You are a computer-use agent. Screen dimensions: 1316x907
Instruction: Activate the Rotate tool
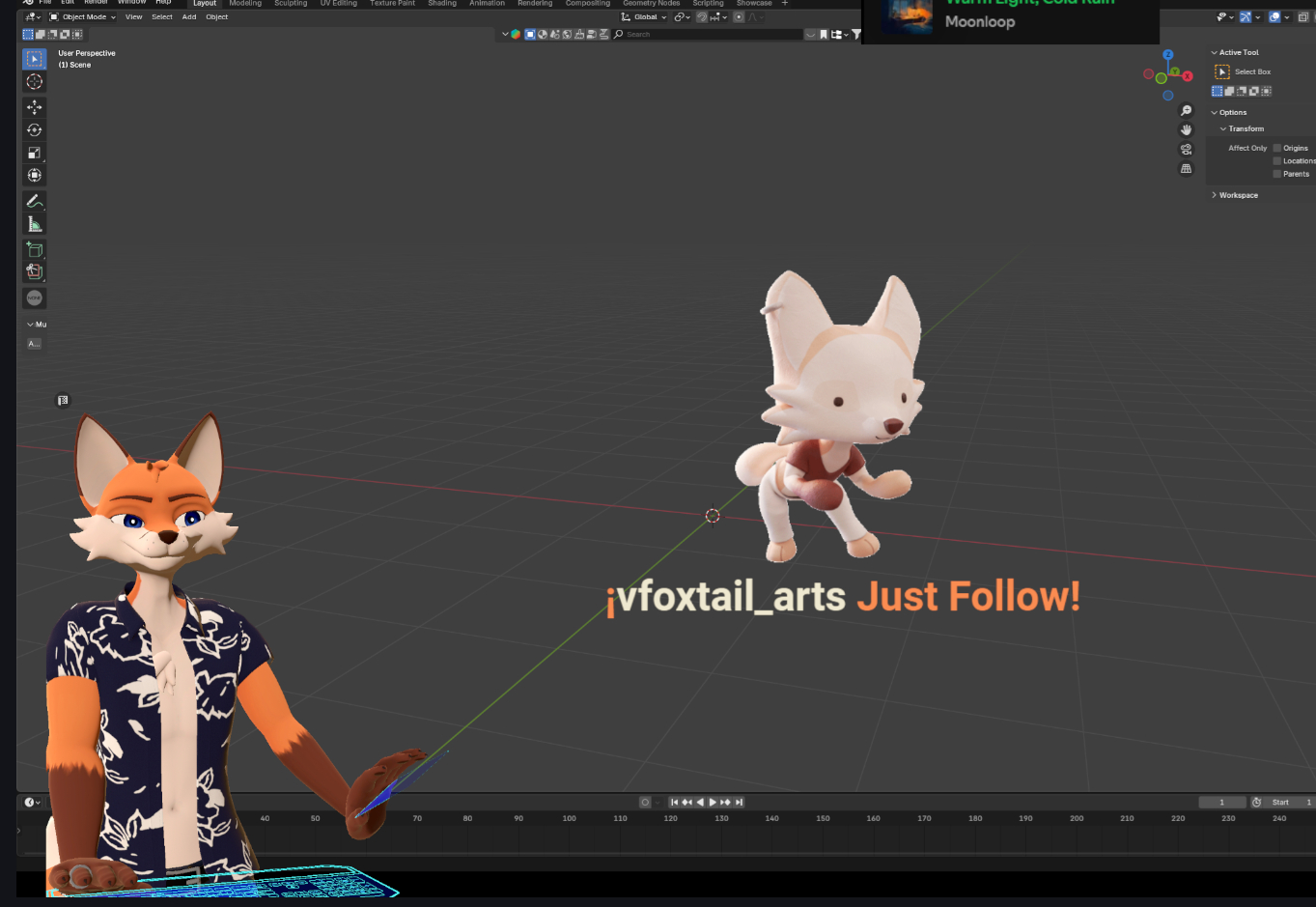pyautogui.click(x=35, y=130)
